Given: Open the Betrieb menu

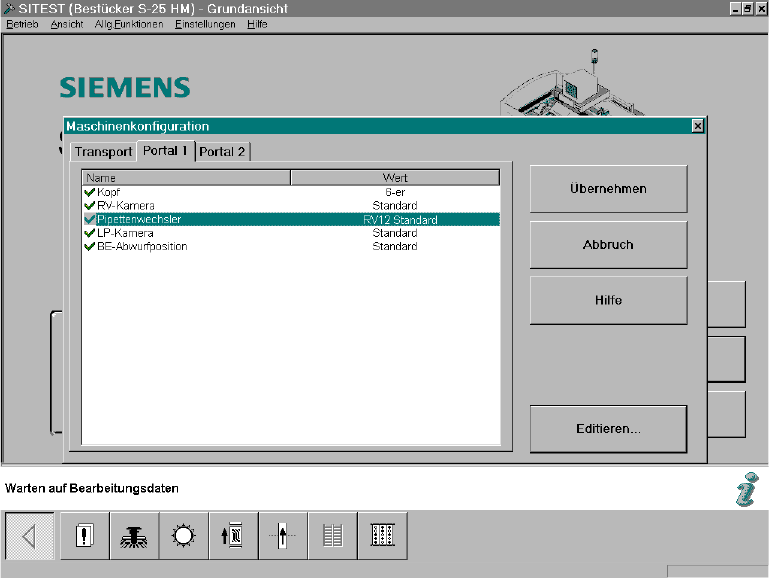Looking at the screenshot, I should click(x=22, y=24).
